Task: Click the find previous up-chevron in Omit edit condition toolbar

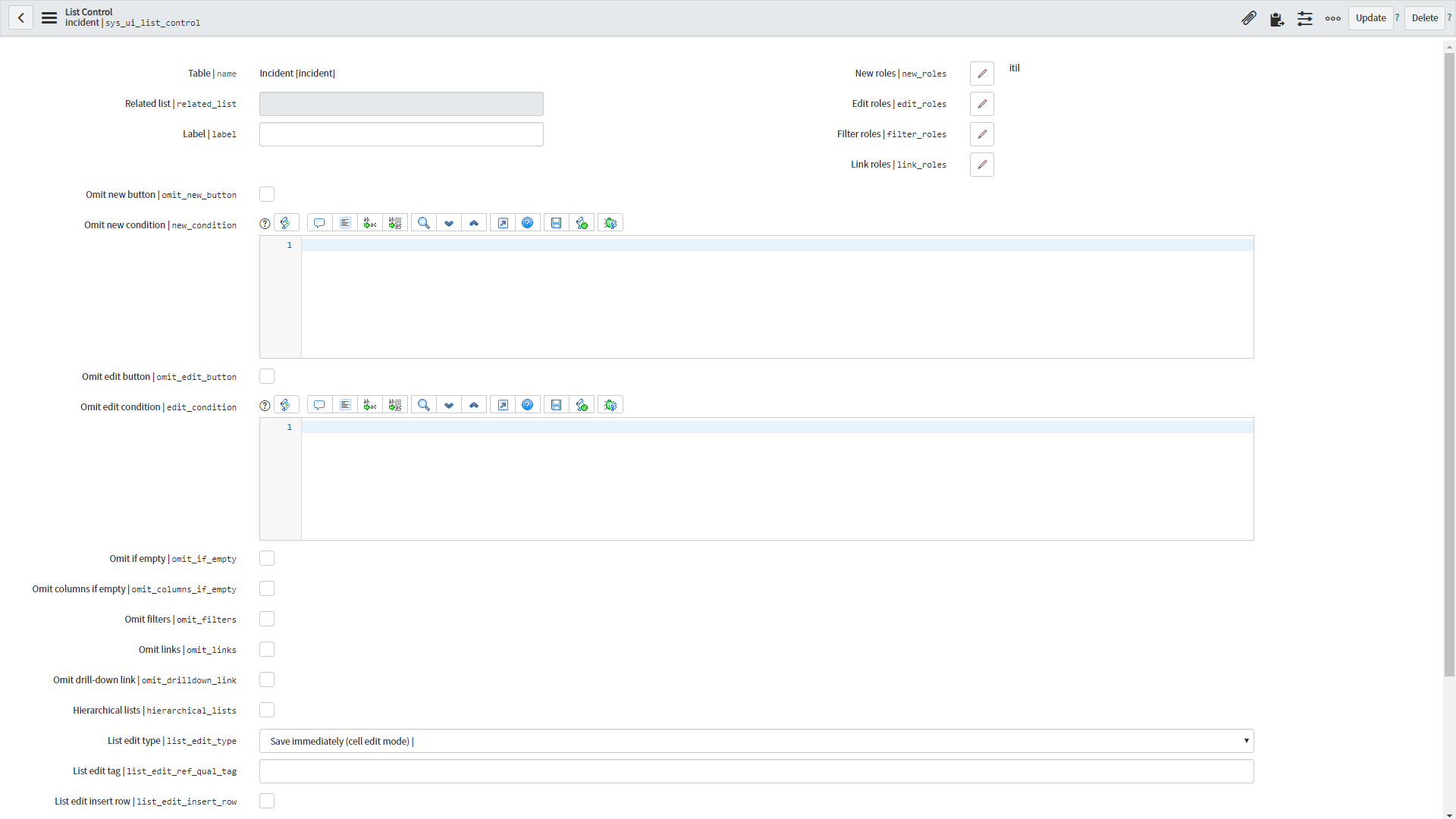Action: point(474,405)
